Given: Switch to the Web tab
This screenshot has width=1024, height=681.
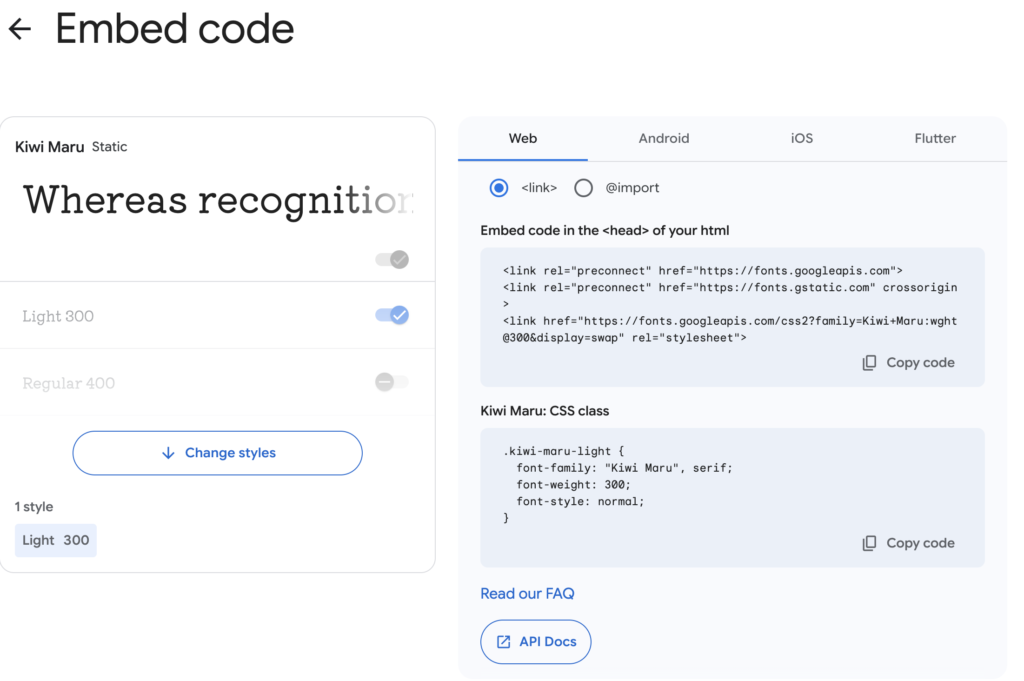Looking at the screenshot, I should [x=523, y=139].
